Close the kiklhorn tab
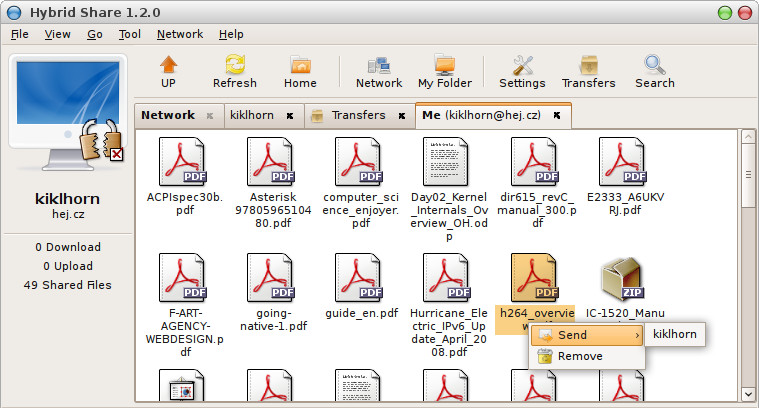Image resolution: width=759 pixels, height=408 pixels. coord(289,116)
